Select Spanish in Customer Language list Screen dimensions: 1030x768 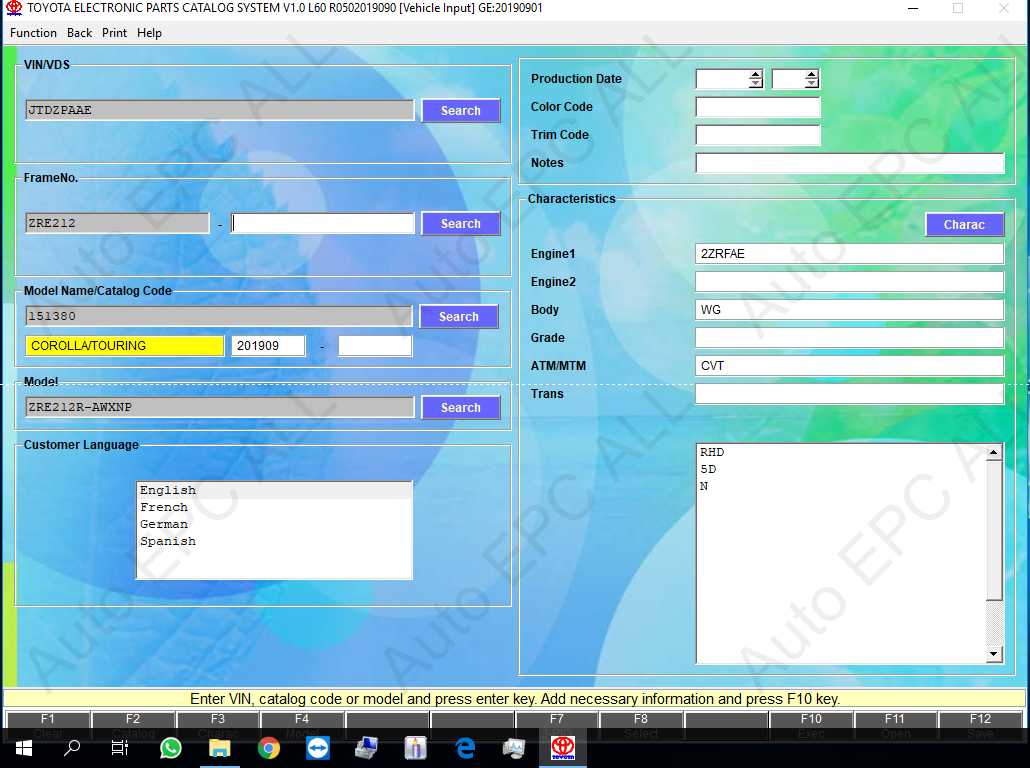click(x=275, y=541)
